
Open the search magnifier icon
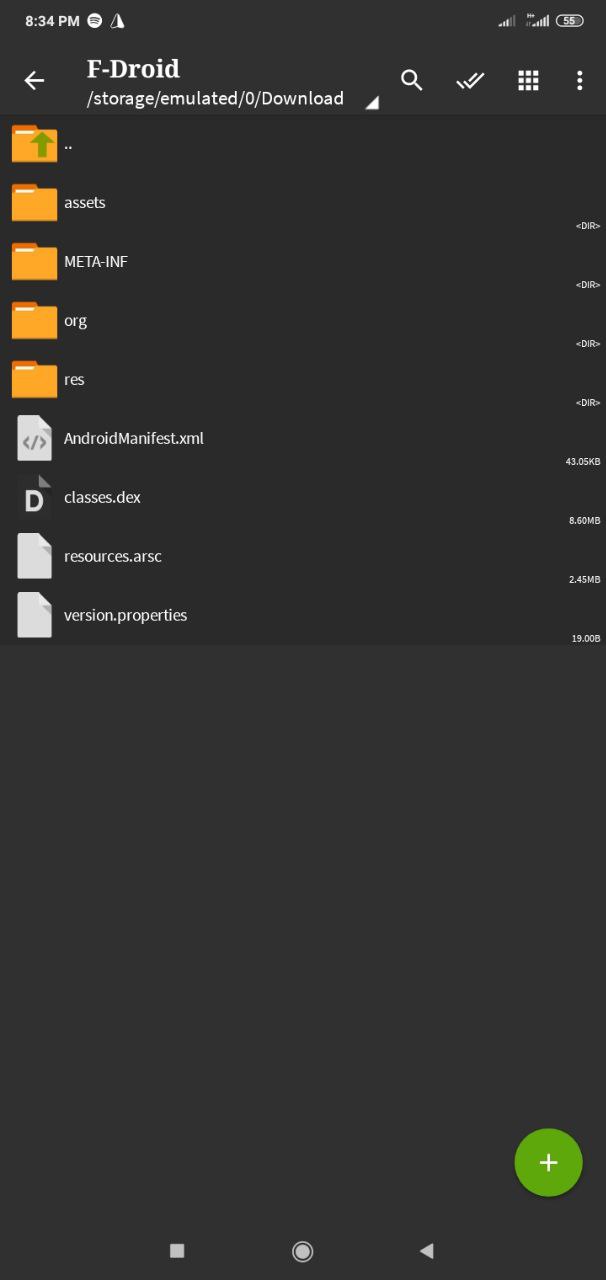(412, 80)
